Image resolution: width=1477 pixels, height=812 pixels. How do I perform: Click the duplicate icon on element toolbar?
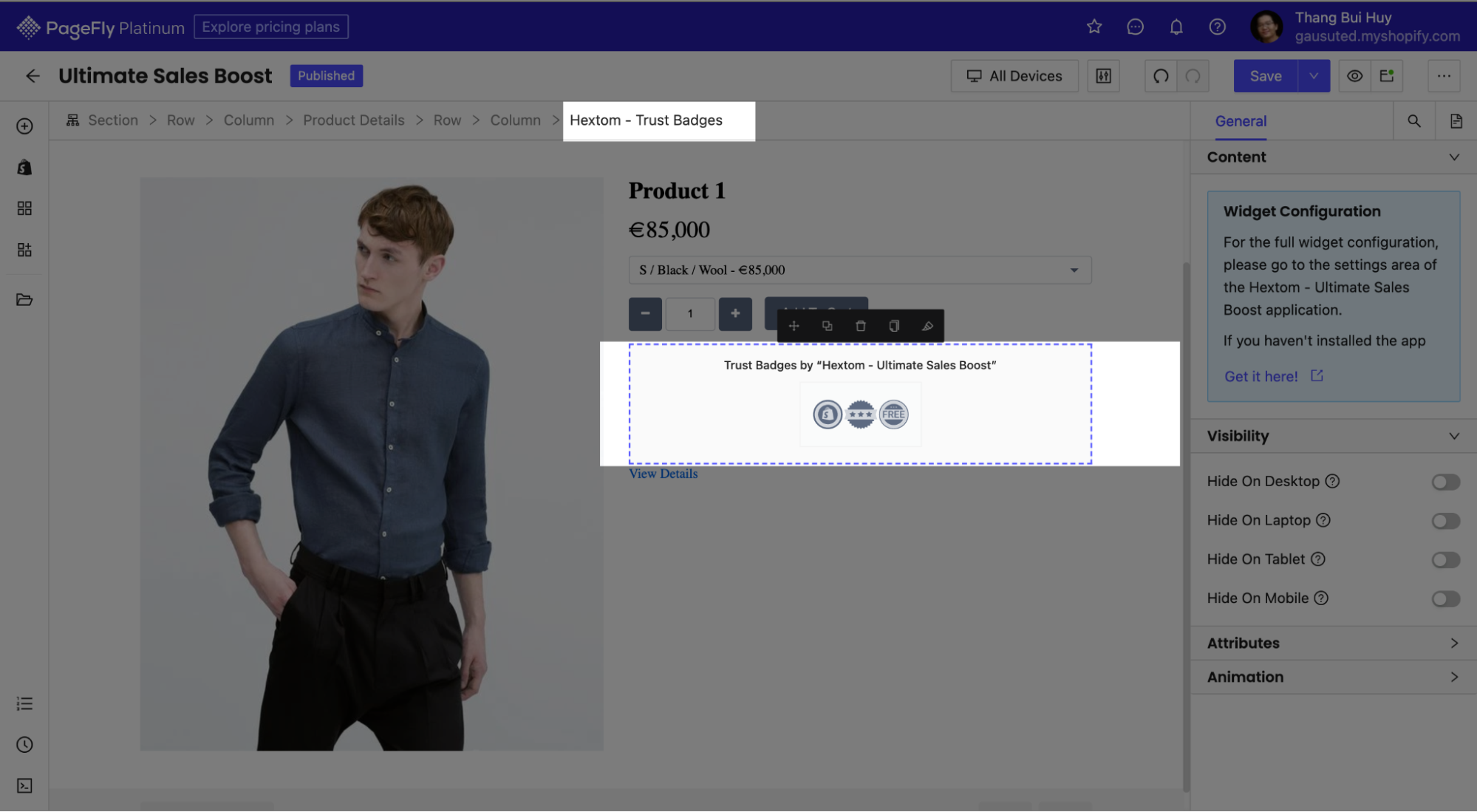(x=827, y=326)
